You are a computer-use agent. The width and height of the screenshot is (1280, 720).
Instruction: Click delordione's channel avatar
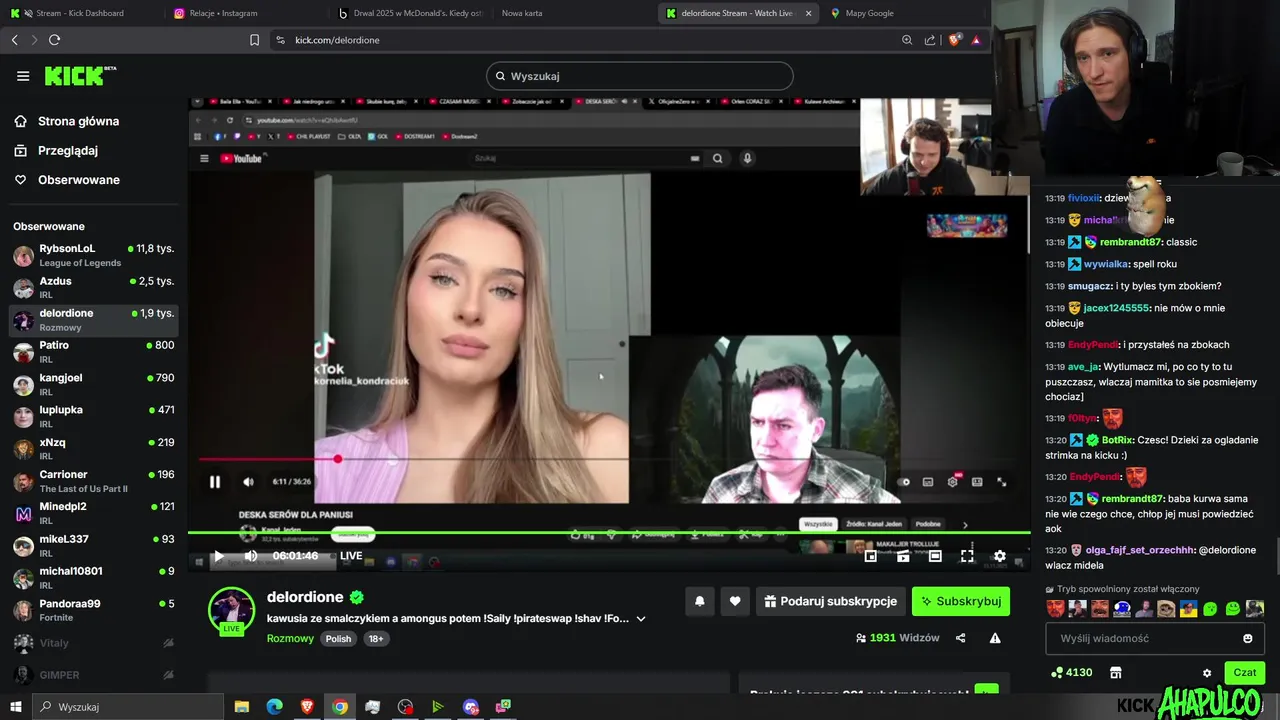click(x=231, y=609)
